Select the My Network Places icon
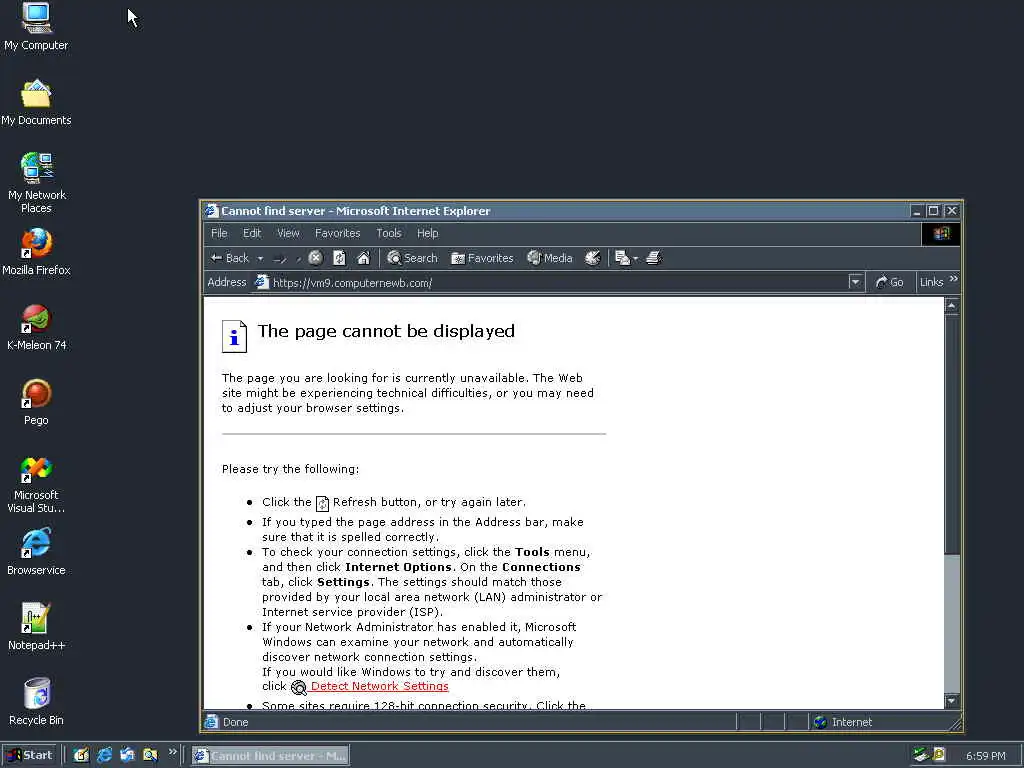Screen dimensions: 1024x768 tap(37, 182)
